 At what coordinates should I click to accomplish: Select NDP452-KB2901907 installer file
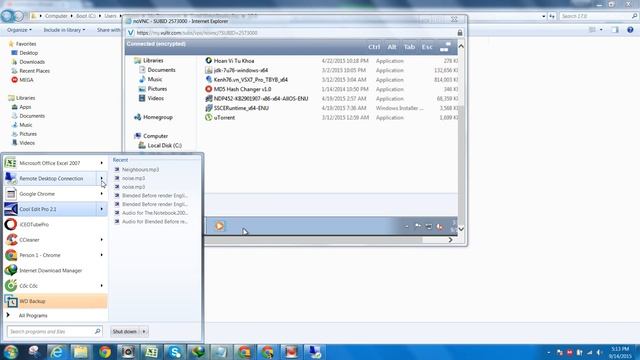point(261,98)
